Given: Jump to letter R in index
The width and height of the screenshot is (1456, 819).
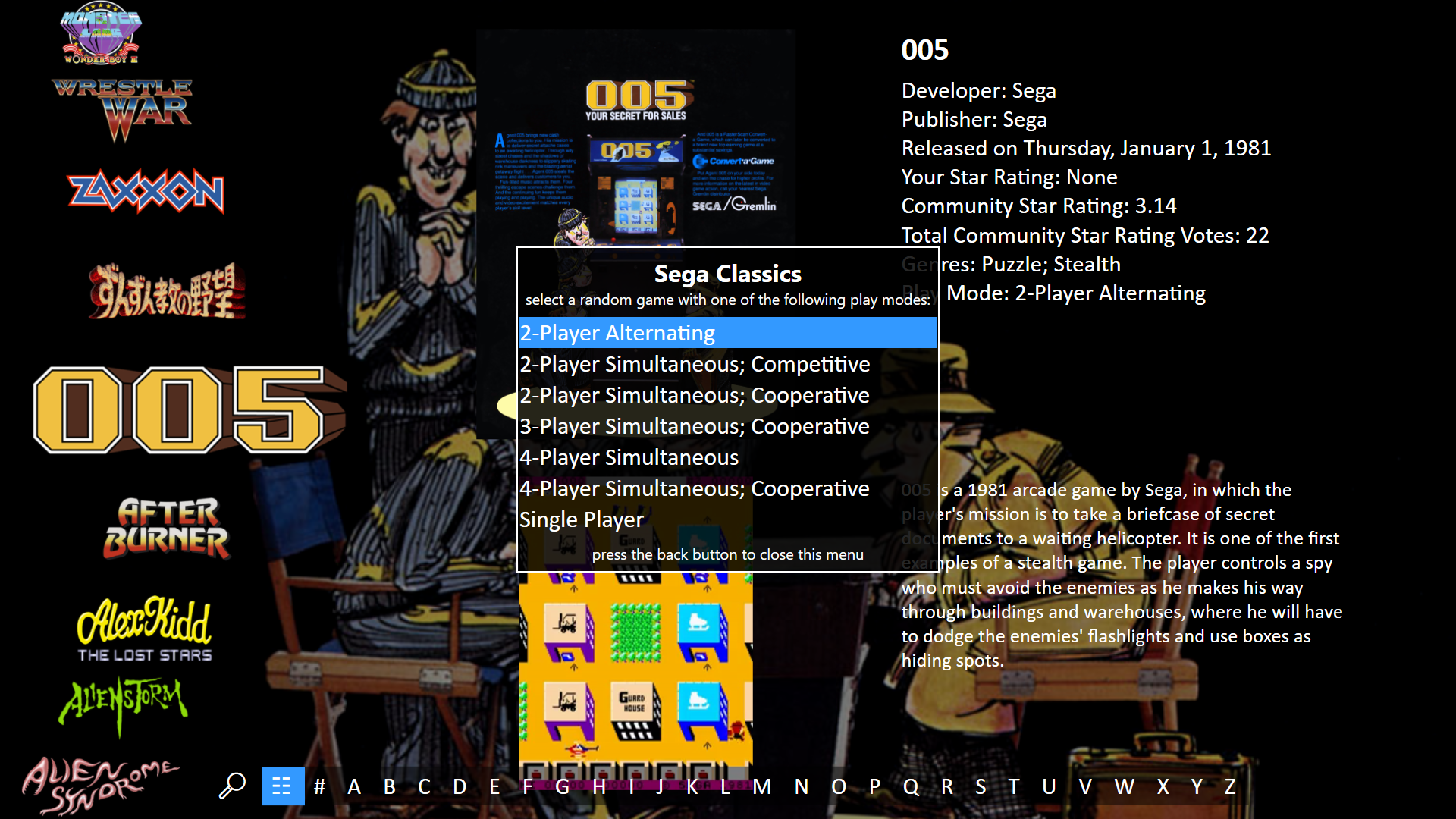Looking at the screenshot, I should [947, 786].
